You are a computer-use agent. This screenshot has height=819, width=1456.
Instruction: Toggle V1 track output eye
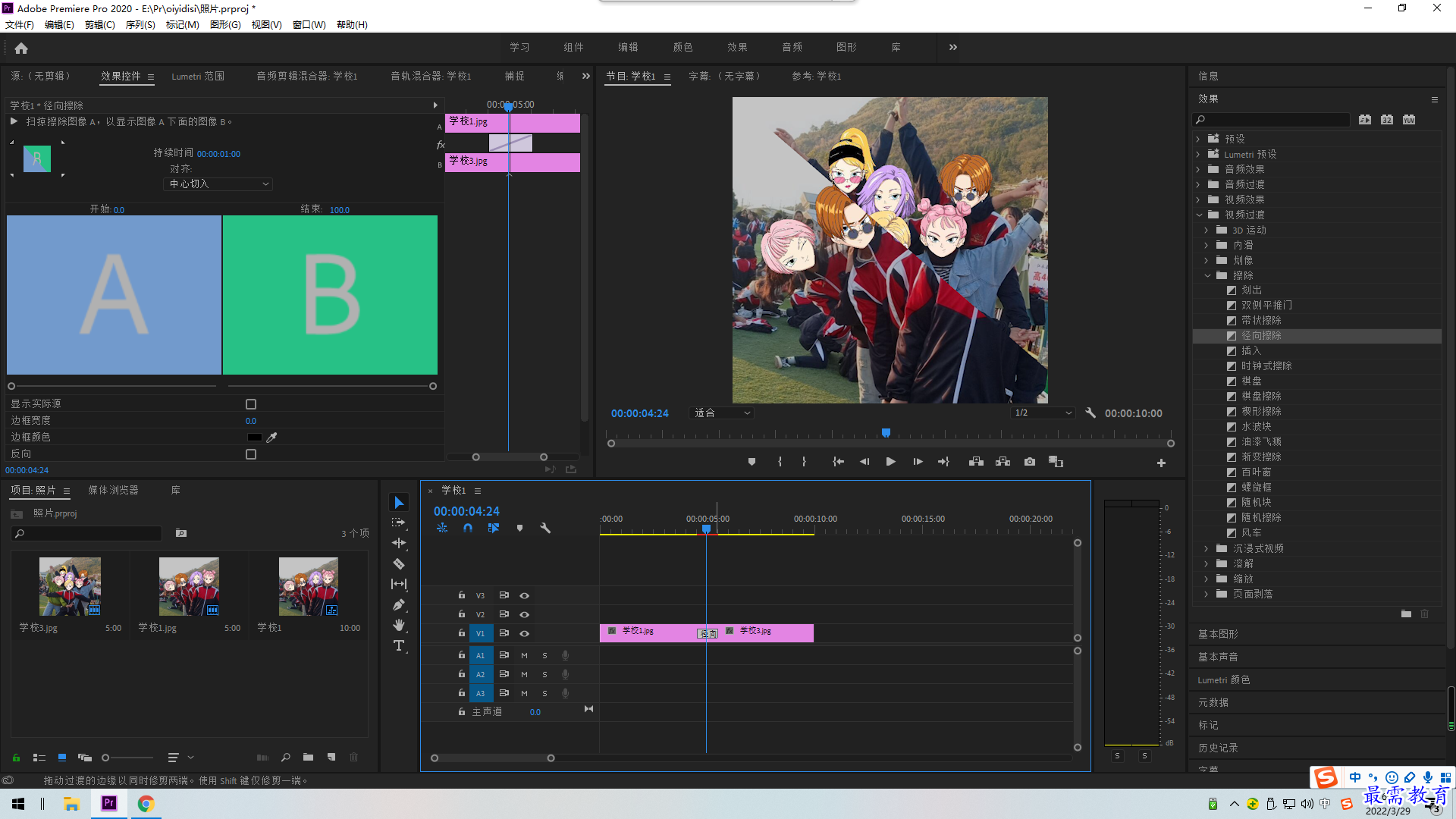[524, 634]
